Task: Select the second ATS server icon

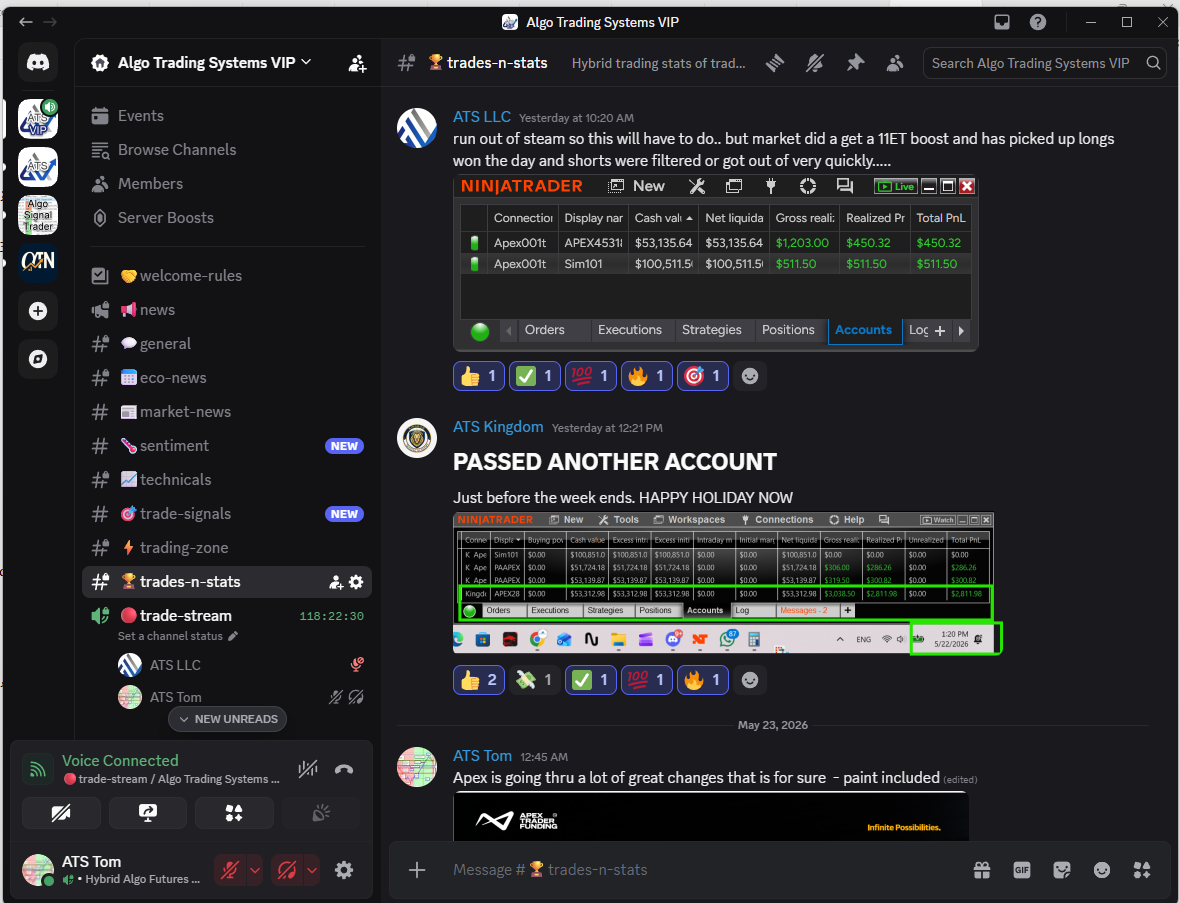Action: point(38,166)
